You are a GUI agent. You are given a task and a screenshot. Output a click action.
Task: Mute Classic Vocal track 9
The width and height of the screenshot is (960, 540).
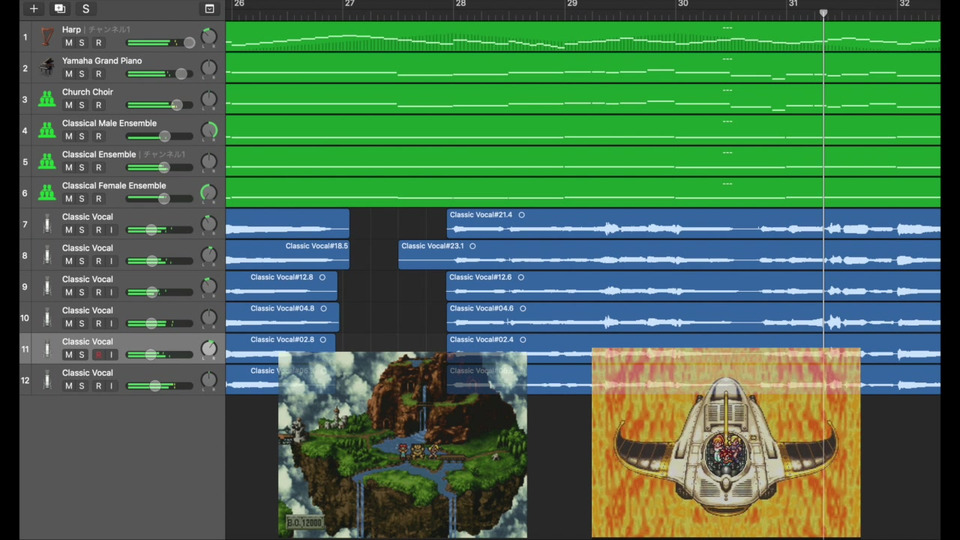(69, 293)
